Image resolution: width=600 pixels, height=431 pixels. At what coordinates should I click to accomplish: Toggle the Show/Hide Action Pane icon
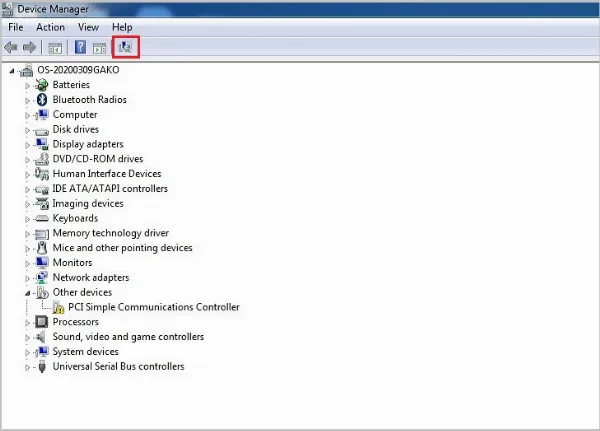click(x=100, y=47)
